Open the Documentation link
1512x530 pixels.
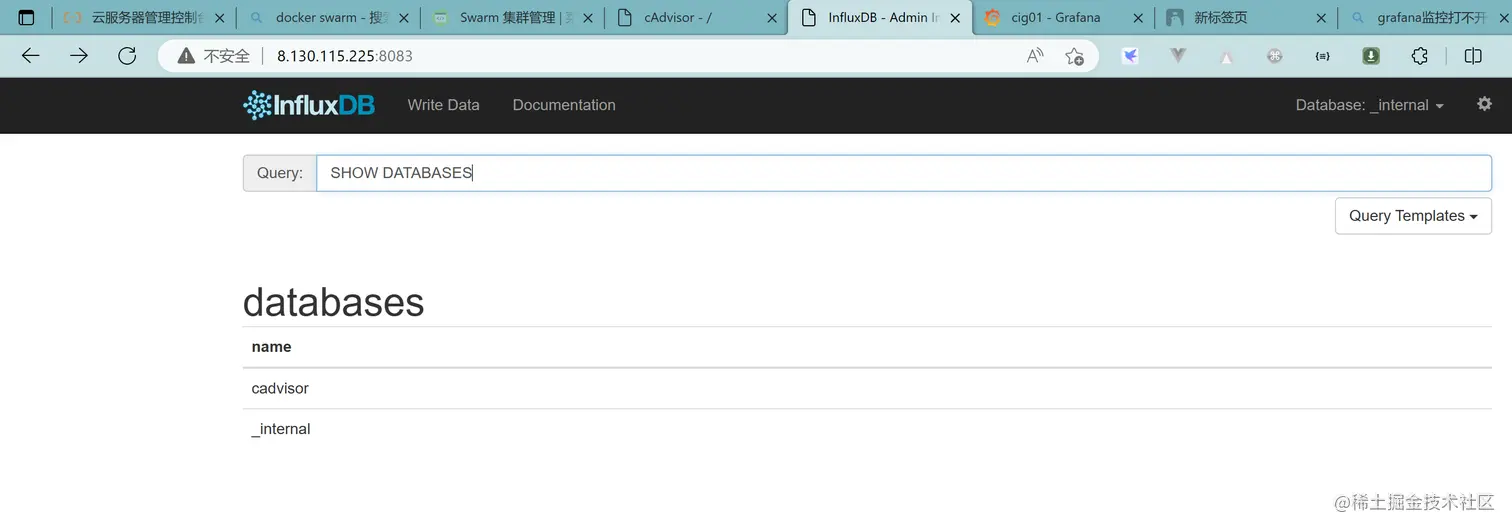click(x=564, y=105)
